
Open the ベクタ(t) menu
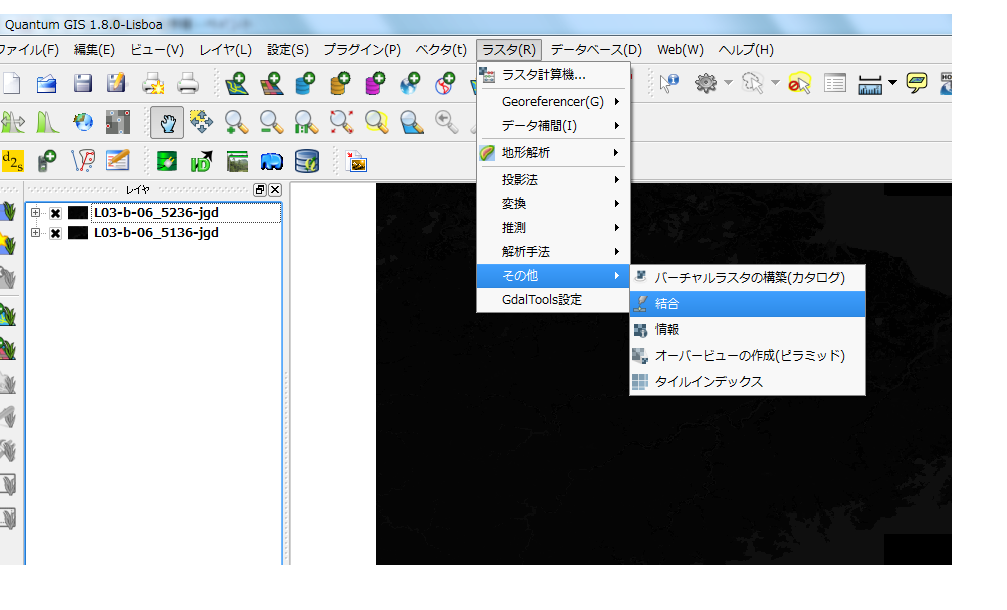tap(441, 49)
